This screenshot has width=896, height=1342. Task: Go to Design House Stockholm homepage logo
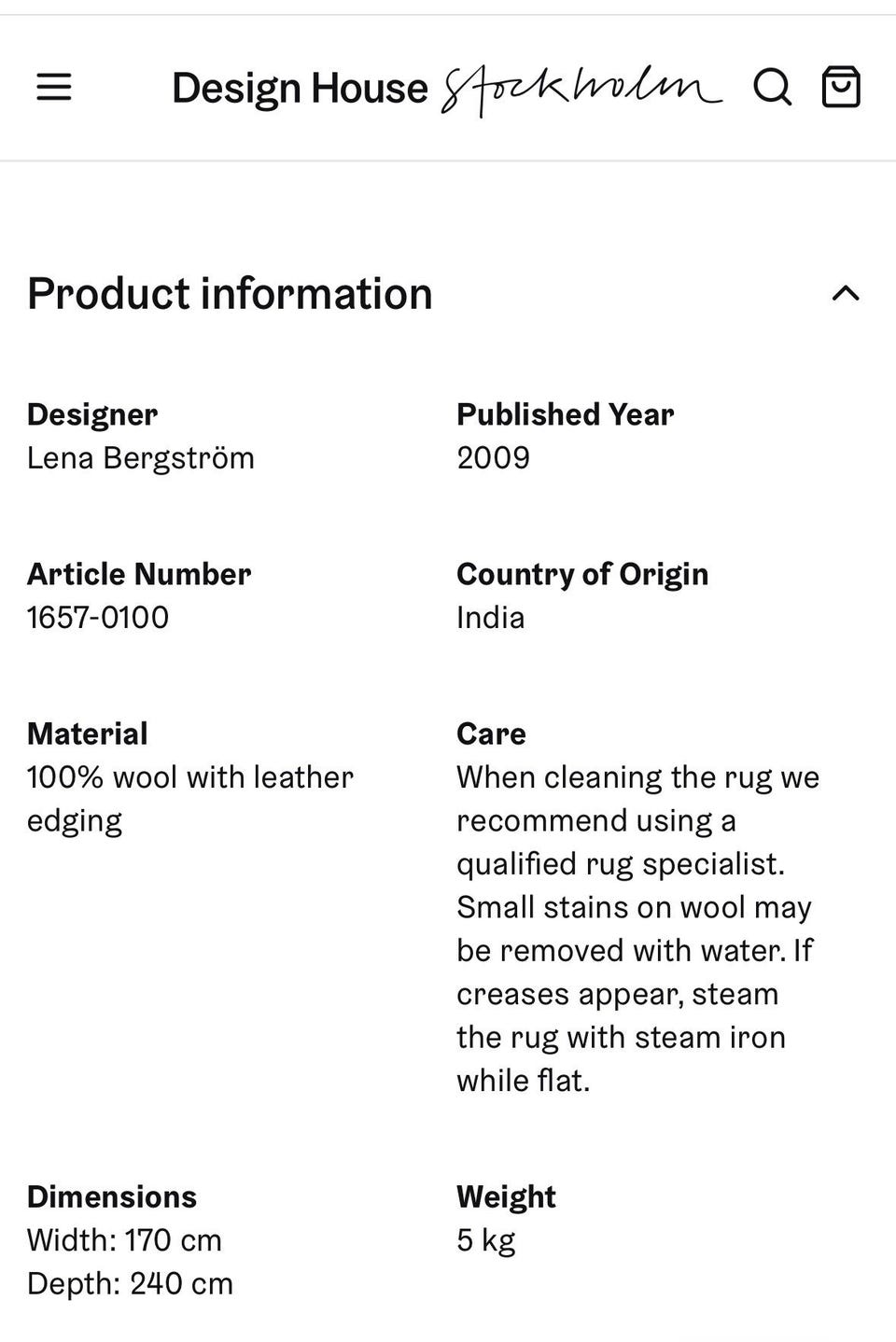[447, 91]
